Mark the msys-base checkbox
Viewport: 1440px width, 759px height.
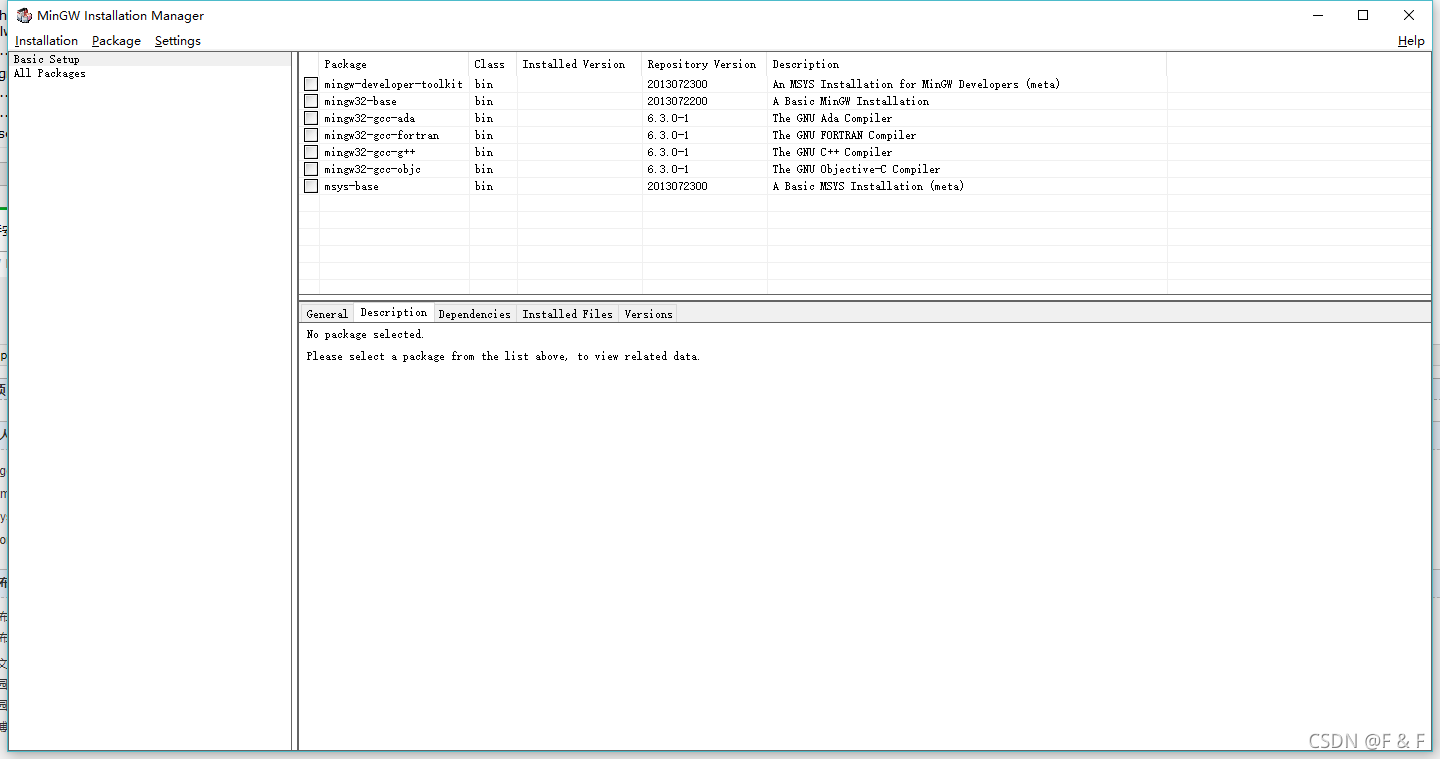(311, 186)
